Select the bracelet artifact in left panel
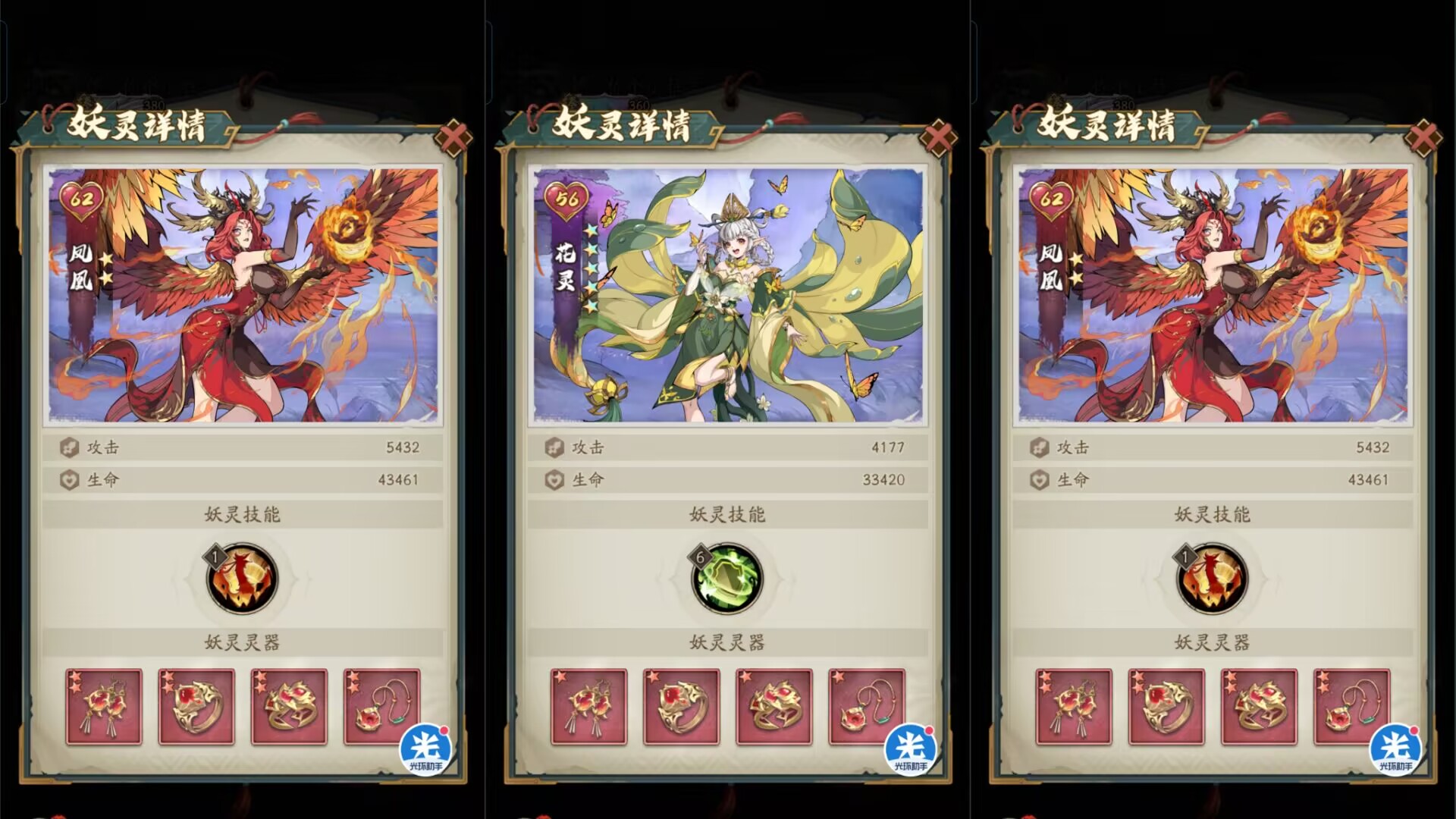Viewport: 1456px width, 819px height. coord(289,707)
